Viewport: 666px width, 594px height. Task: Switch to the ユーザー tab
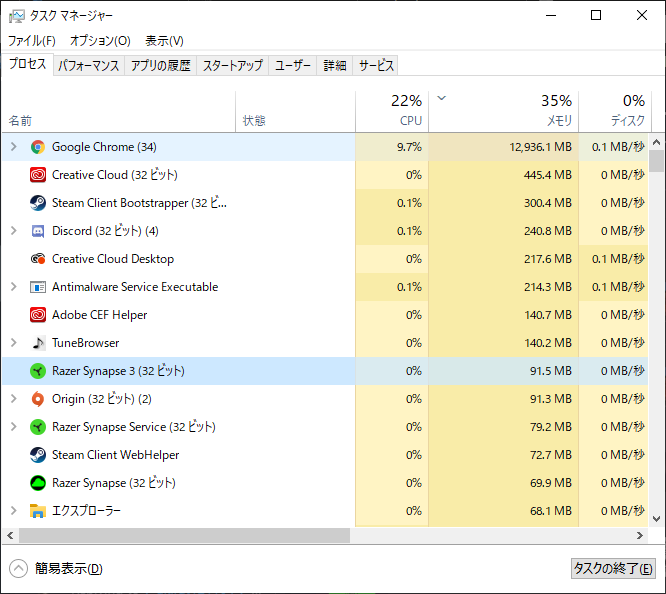pos(293,65)
